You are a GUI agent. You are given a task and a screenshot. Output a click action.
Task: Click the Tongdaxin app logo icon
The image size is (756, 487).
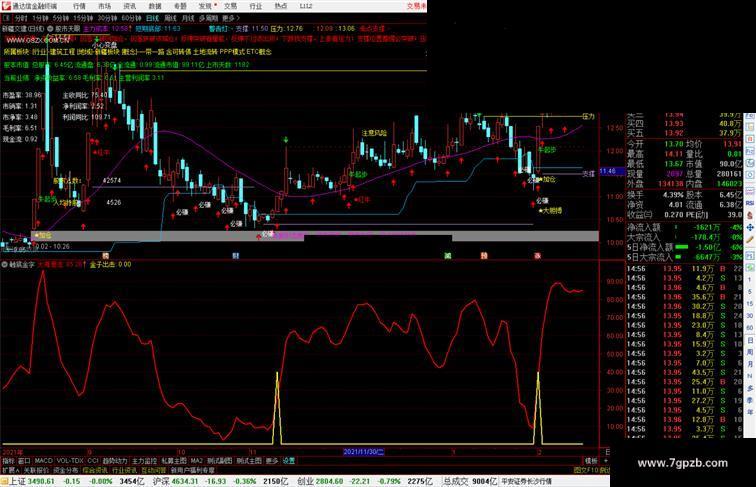pos(6,6)
